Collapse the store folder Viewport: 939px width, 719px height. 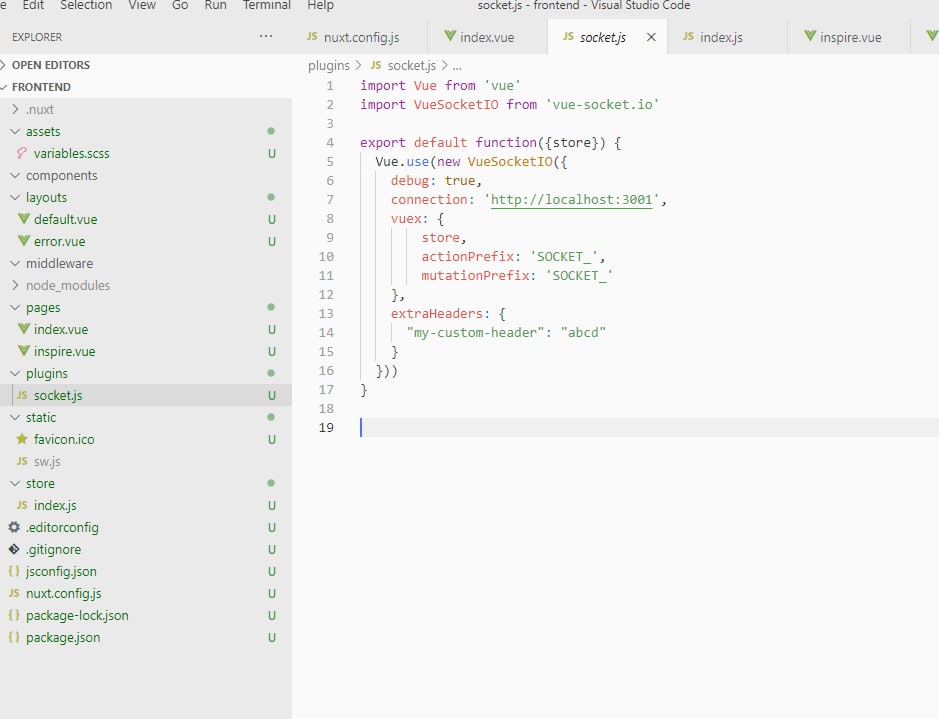tap(16, 483)
